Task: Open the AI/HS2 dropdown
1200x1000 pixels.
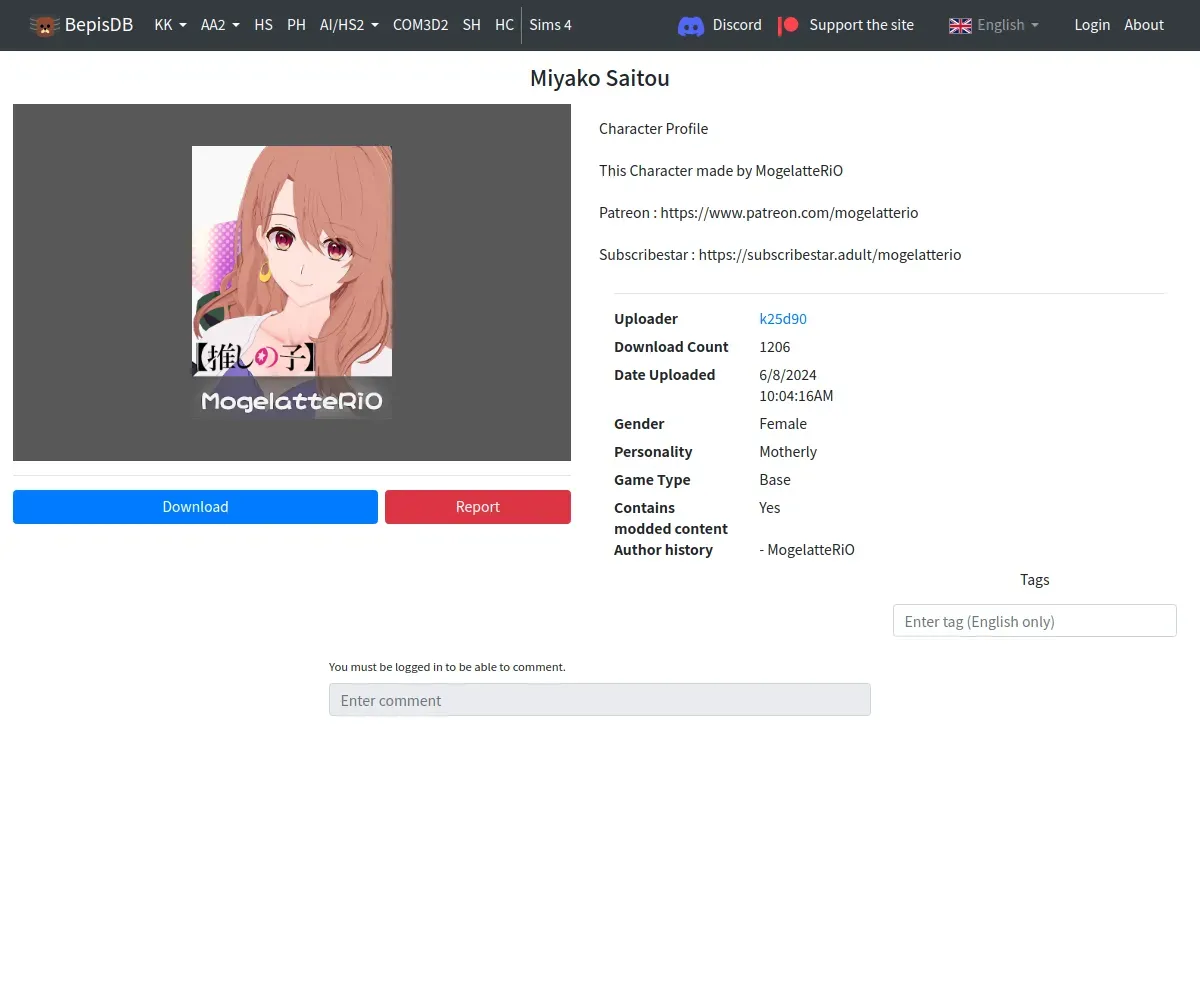Action: point(349,25)
